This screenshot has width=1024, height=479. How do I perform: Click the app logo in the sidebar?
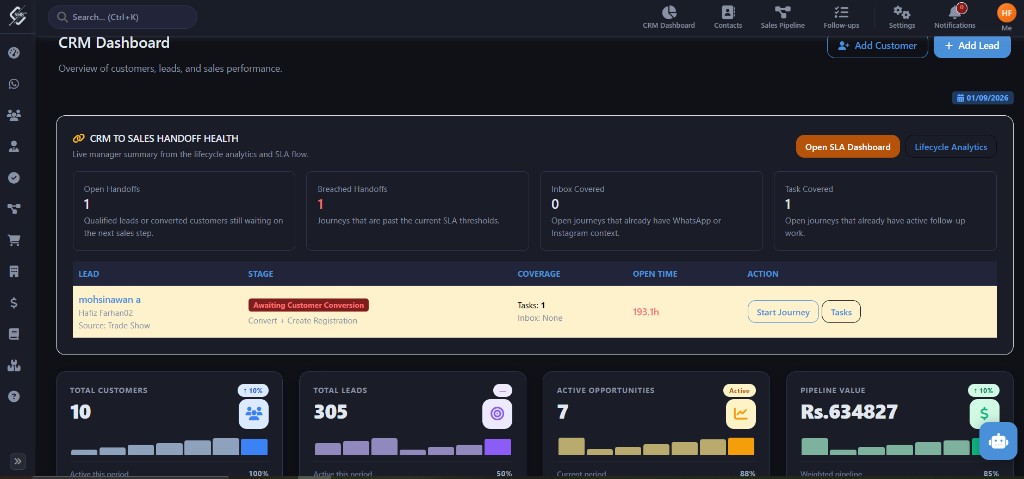[x=17, y=16]
